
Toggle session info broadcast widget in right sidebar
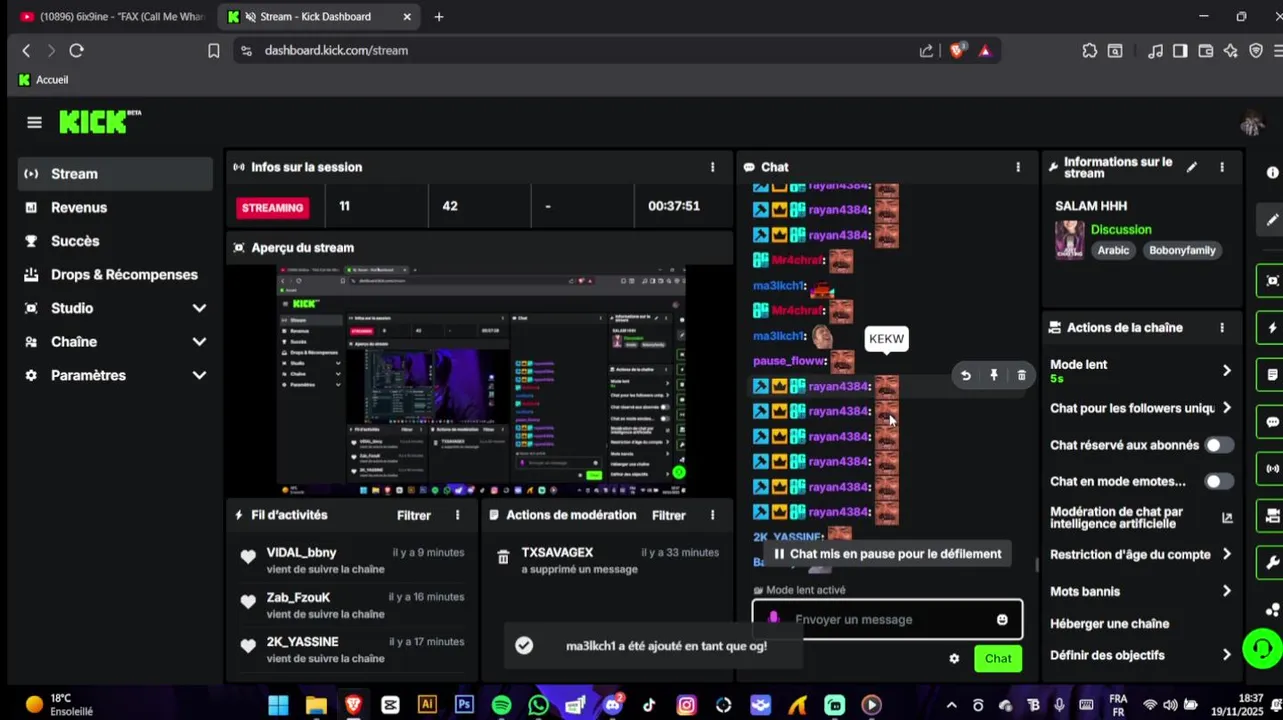tap(1271, 469)
